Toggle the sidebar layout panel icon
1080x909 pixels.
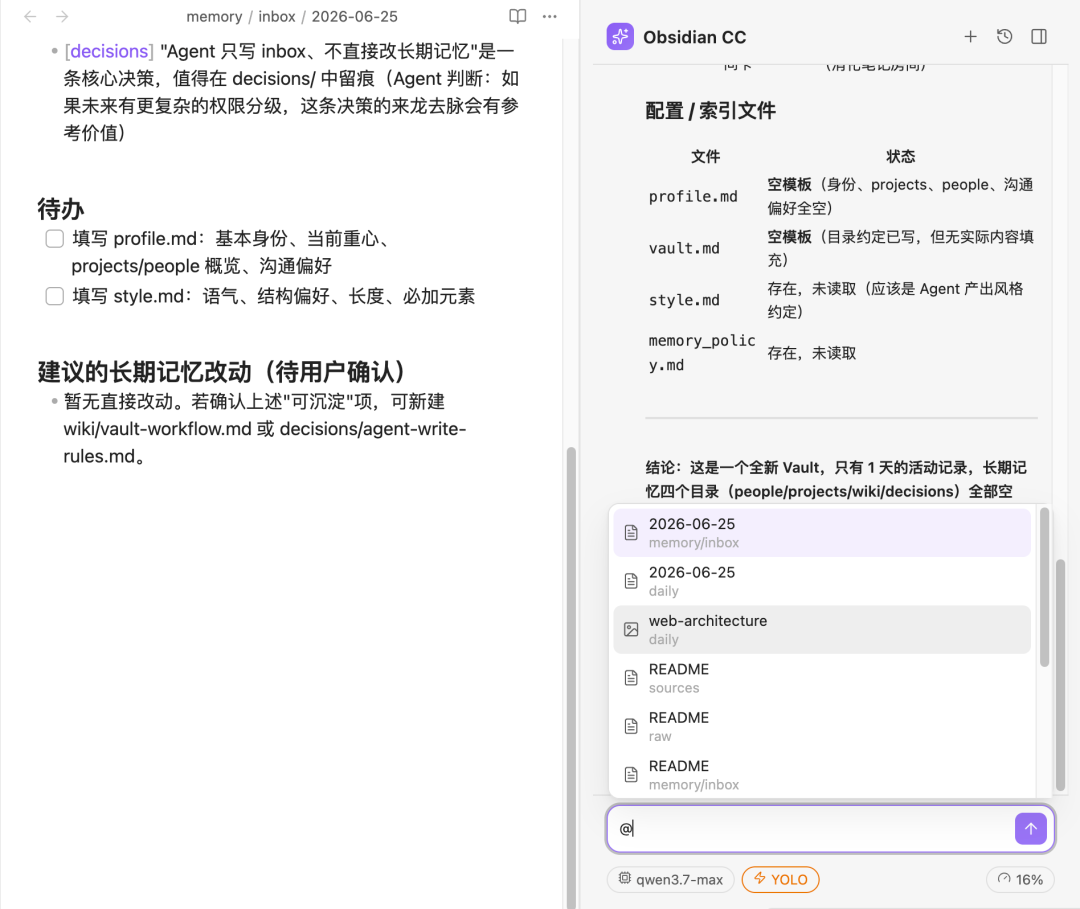(1039, 36)
